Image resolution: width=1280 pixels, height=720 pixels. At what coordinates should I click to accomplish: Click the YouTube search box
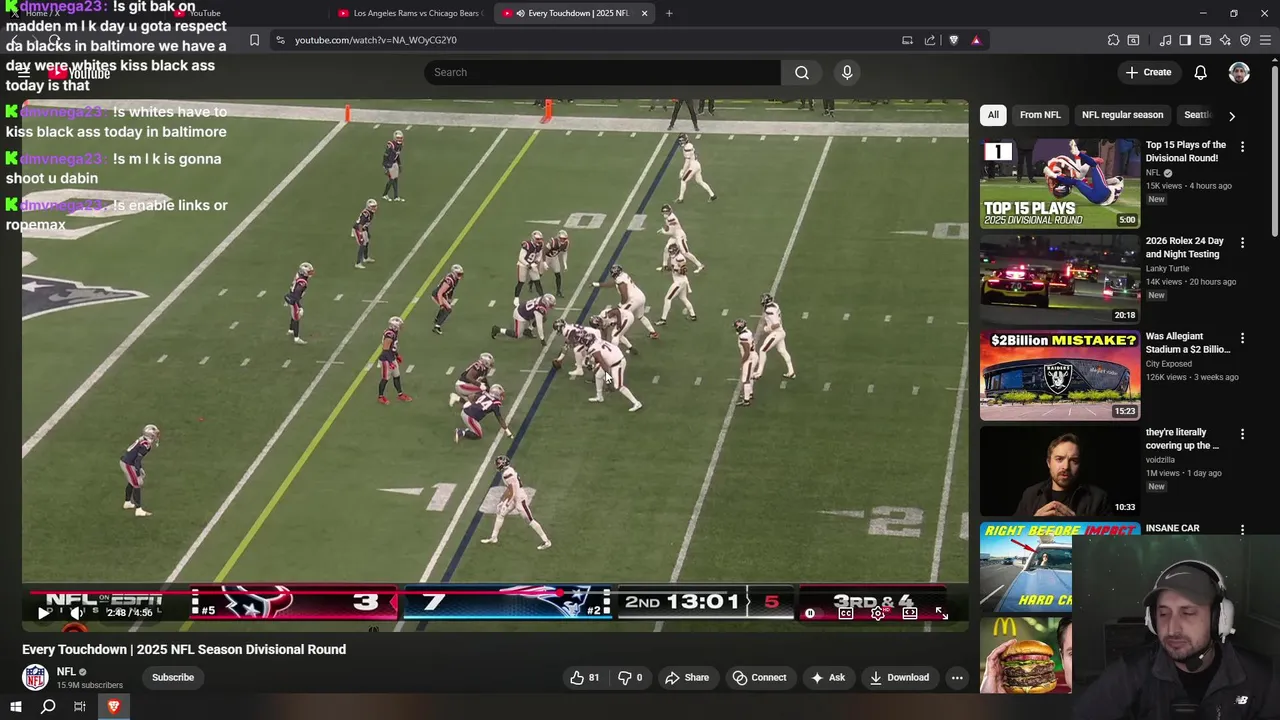[x=602, y=72]
